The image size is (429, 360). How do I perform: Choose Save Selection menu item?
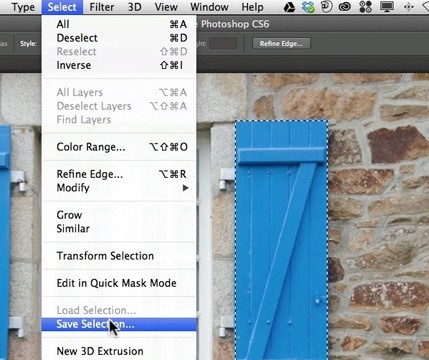[x=119, y=324]
